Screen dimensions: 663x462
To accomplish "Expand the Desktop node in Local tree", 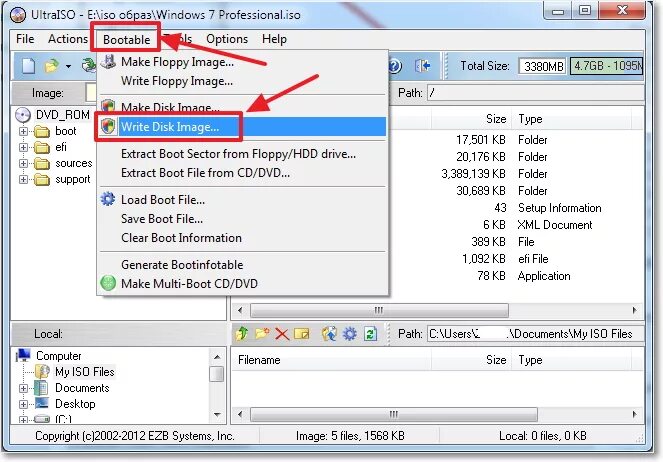I will [23, 404].
